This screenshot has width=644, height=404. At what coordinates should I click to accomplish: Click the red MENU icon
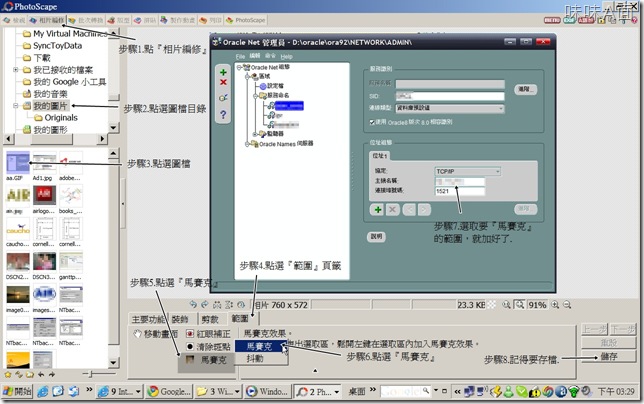pos(552,20)
